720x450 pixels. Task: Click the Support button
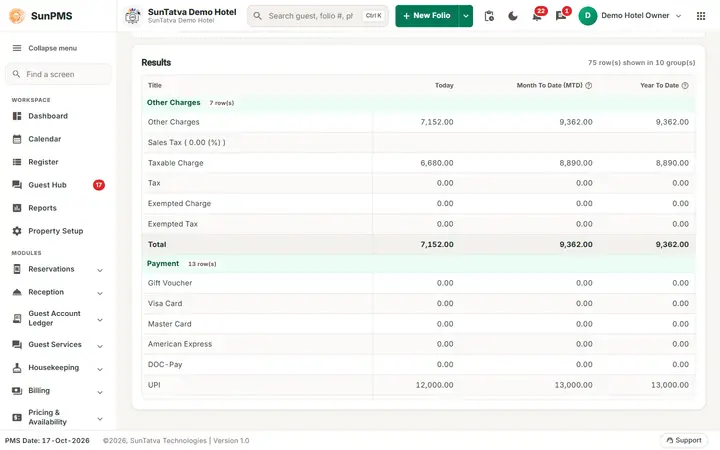click(684, 440)
